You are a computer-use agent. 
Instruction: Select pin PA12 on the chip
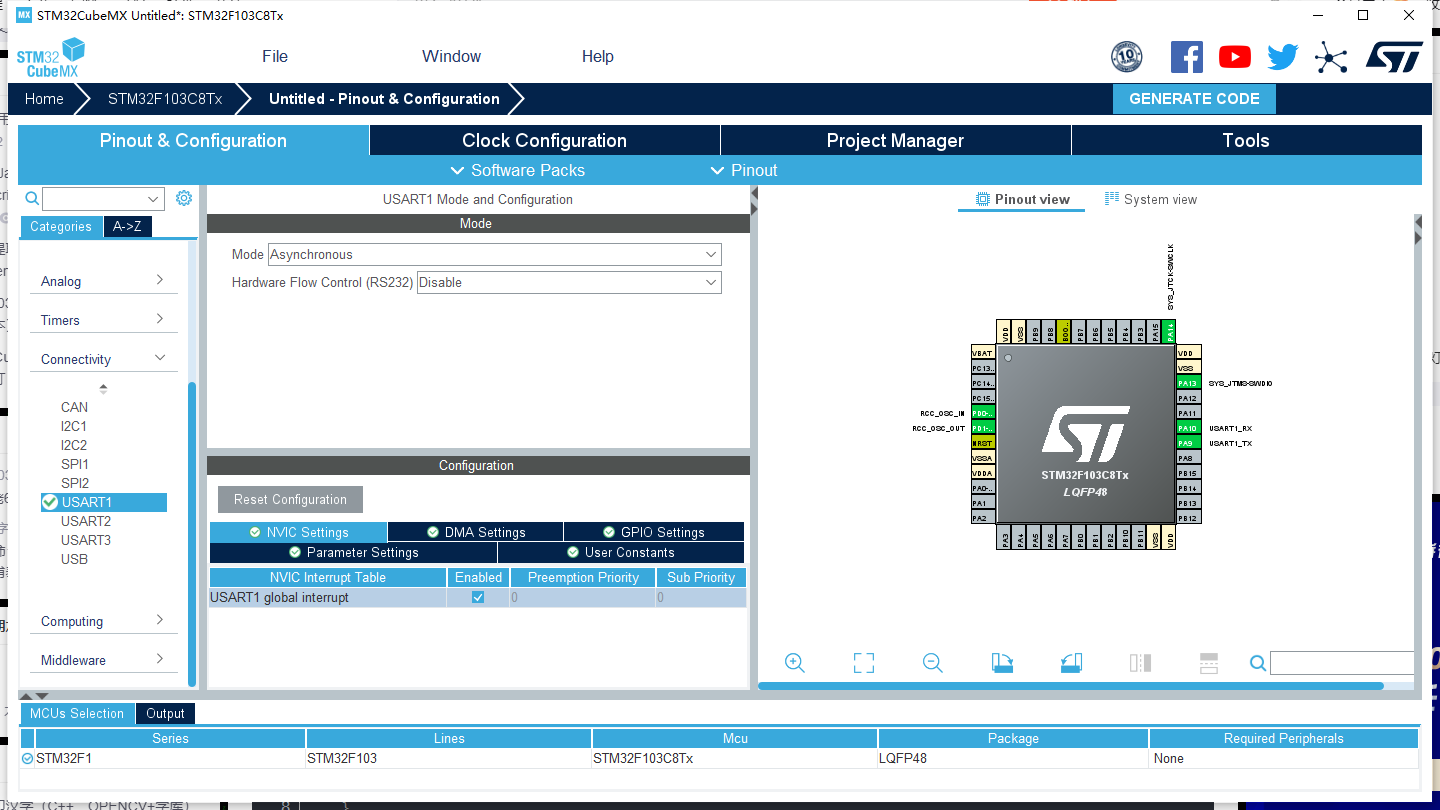tap(1187, 398)
